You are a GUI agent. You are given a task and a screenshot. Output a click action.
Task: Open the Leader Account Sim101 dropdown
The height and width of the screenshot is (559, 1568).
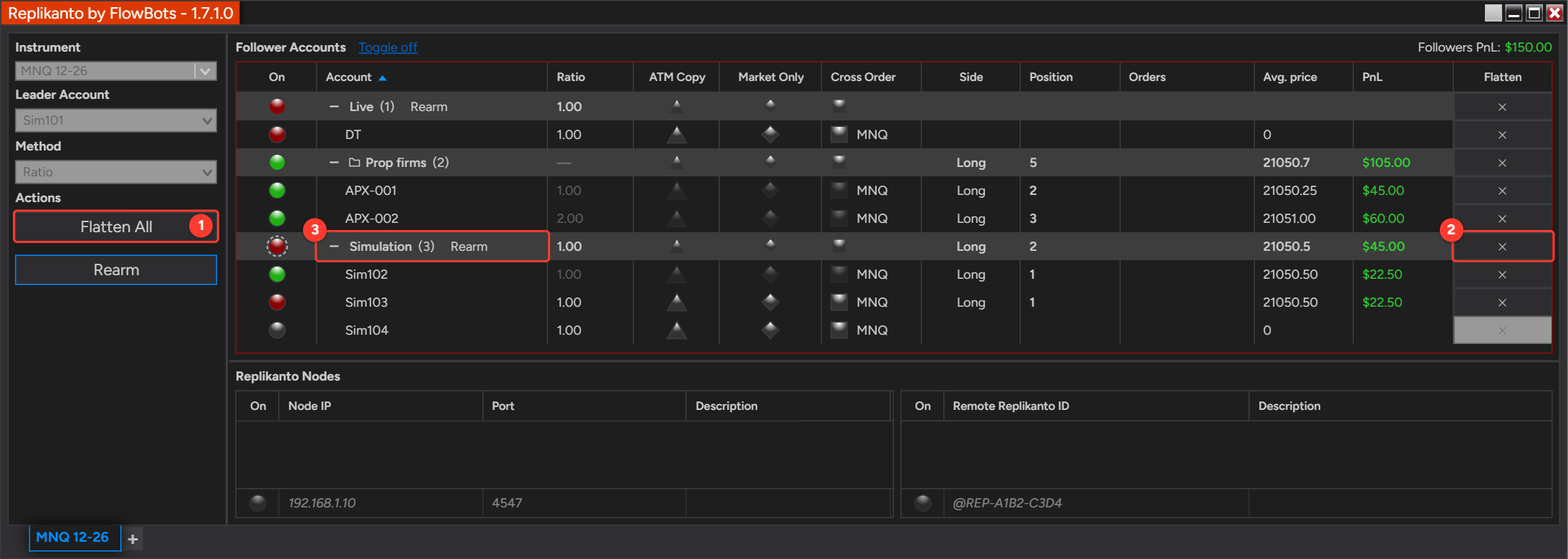click(x=116, y=120)
